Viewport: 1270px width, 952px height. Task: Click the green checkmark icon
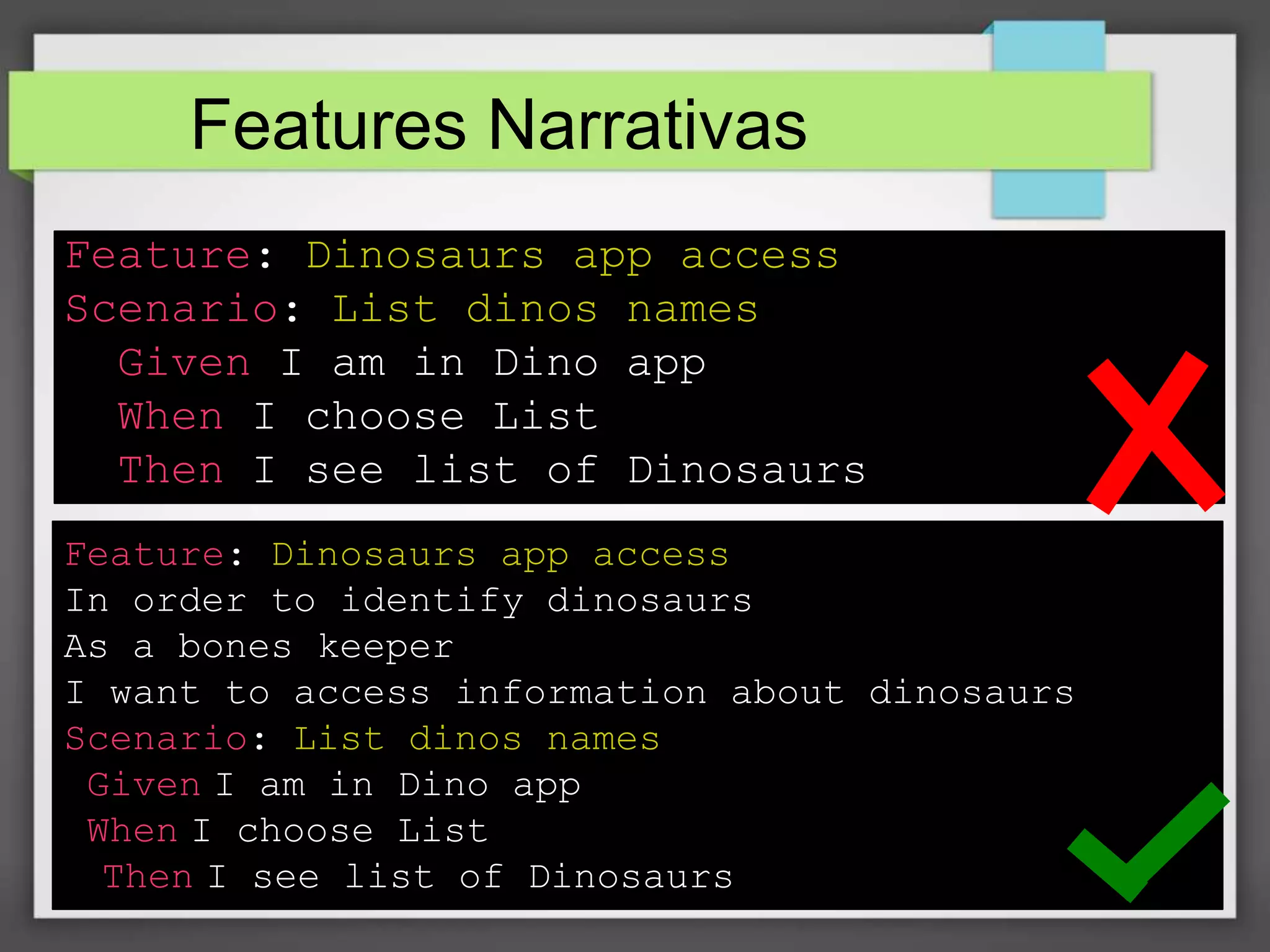tap(1148, 842)
